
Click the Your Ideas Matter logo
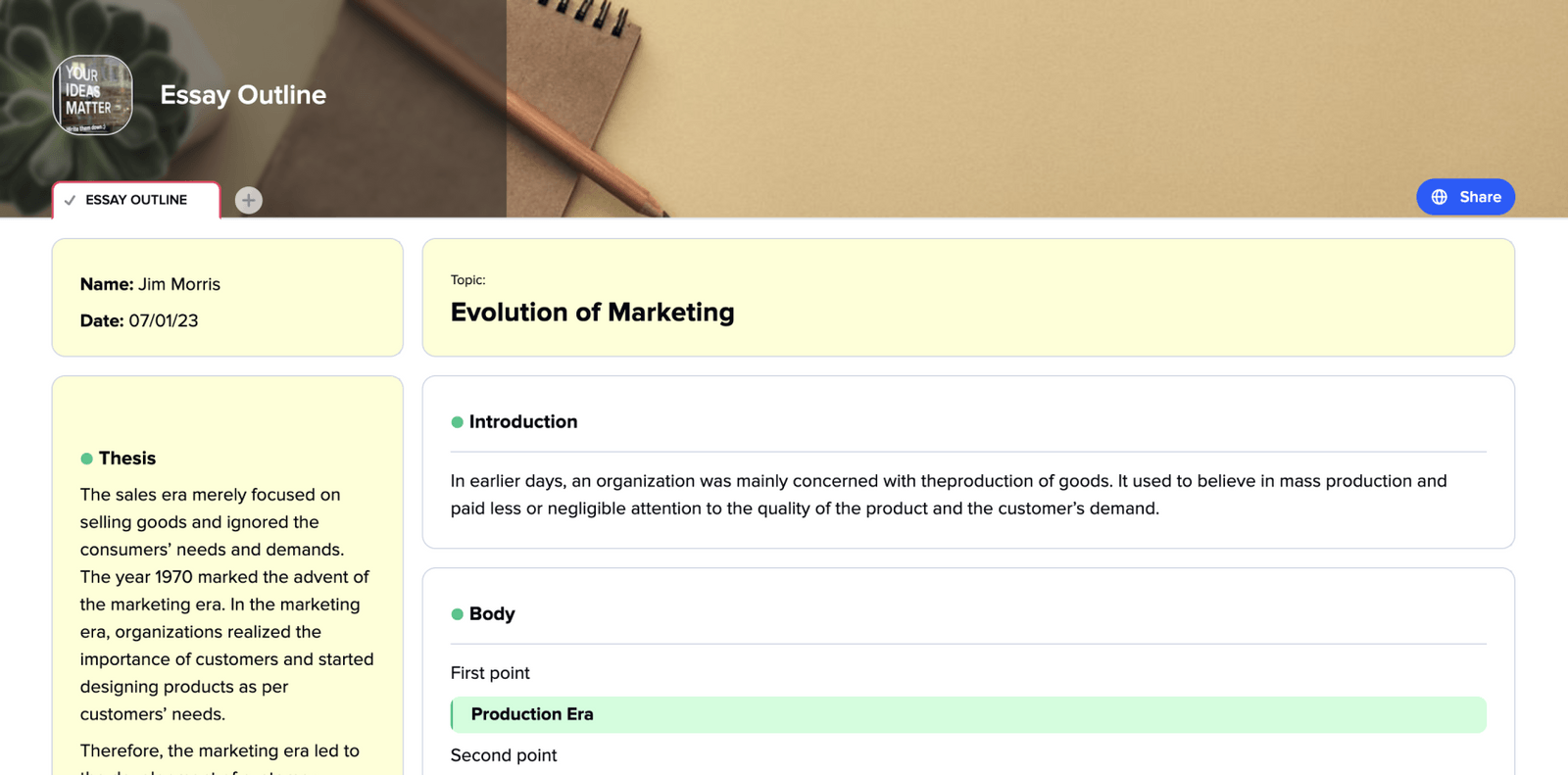click(x=91, y=94)
